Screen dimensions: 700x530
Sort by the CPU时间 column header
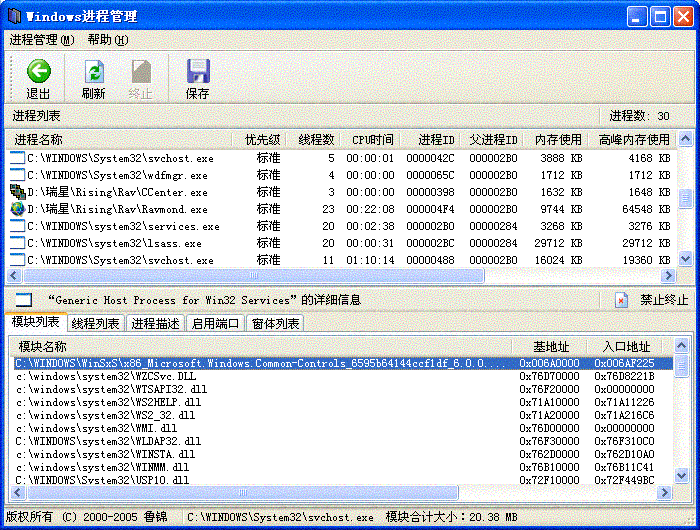click(370, 140)
